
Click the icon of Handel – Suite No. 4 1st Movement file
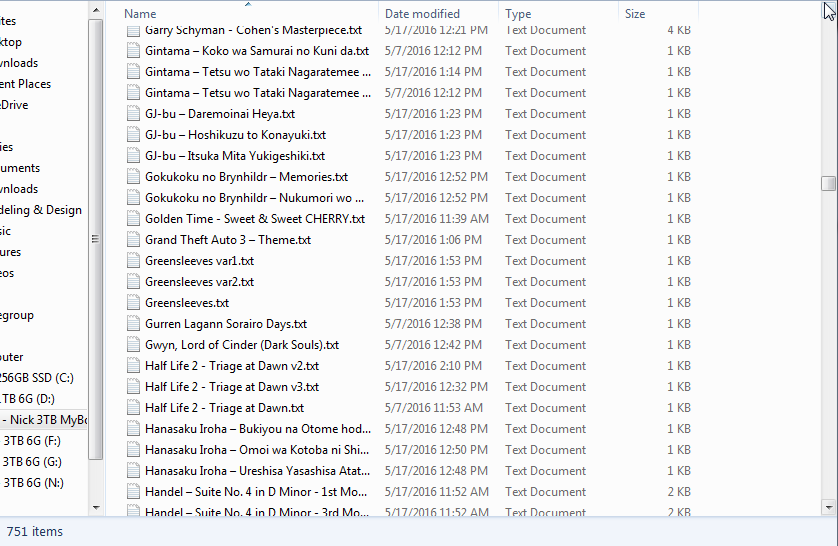tap(133, 492)
